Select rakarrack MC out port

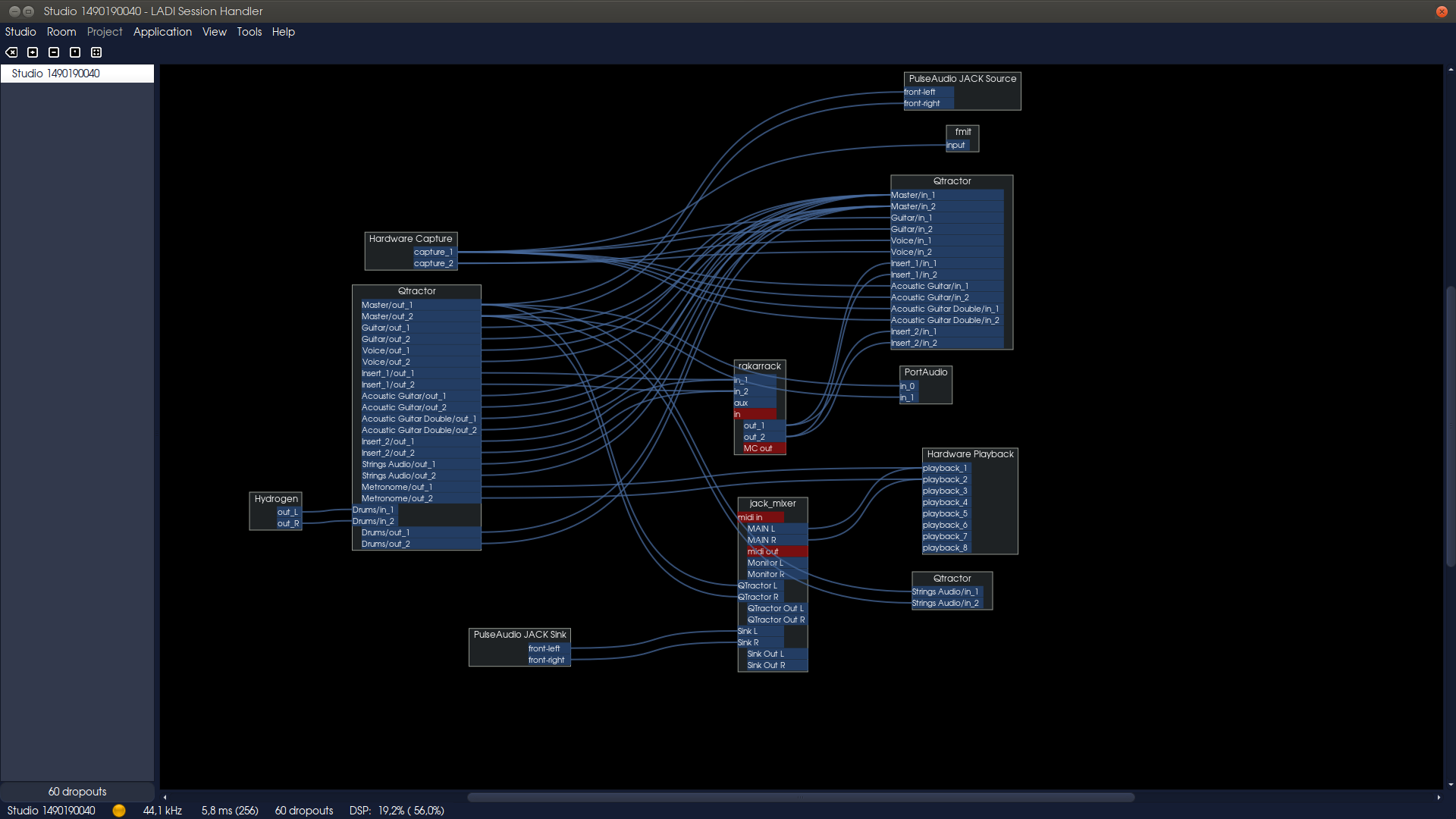764,449
